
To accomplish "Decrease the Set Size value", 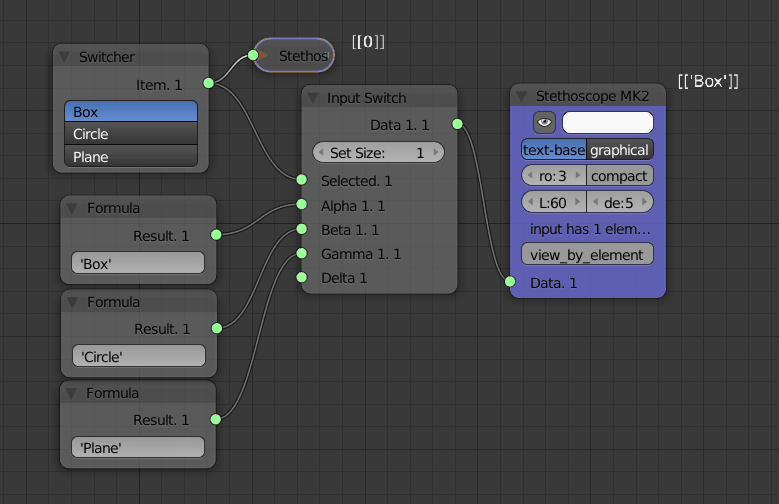I will click(321, 152).
